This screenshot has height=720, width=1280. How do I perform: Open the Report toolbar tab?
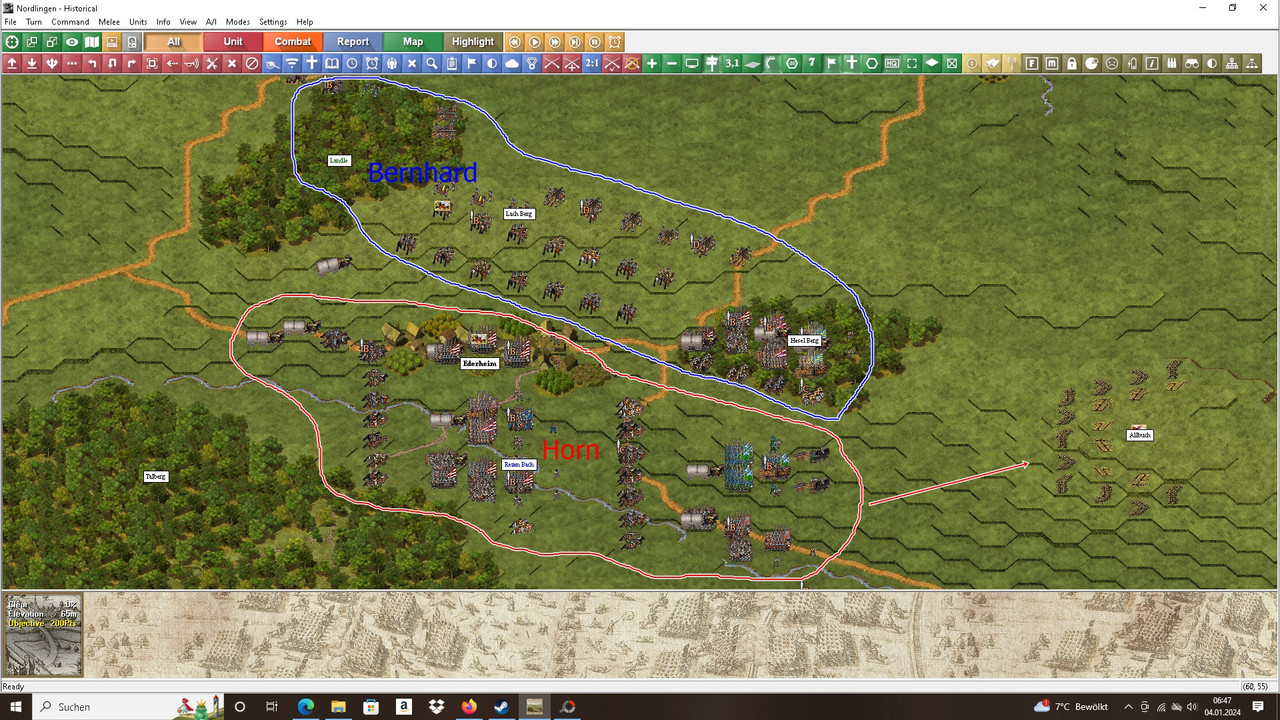353,42
